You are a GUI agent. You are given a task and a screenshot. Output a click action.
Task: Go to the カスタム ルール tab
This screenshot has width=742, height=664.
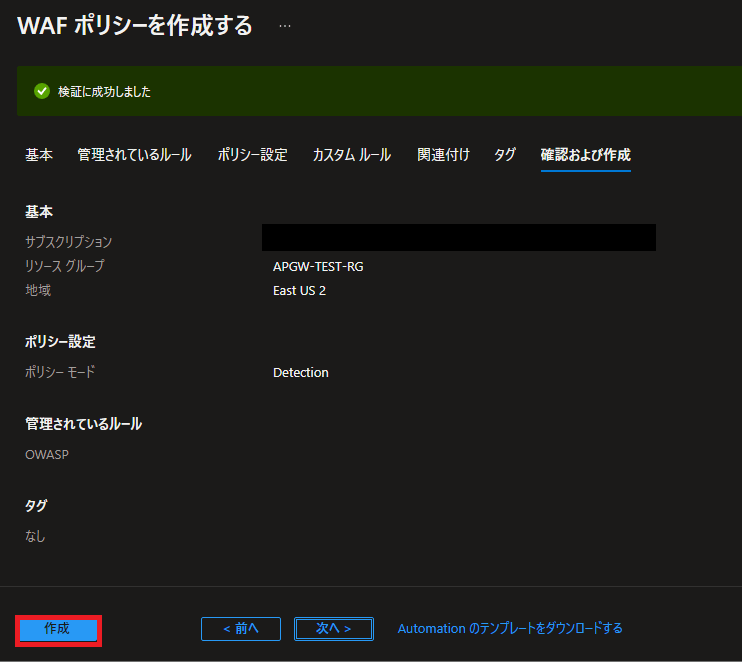tap(352, 155)
